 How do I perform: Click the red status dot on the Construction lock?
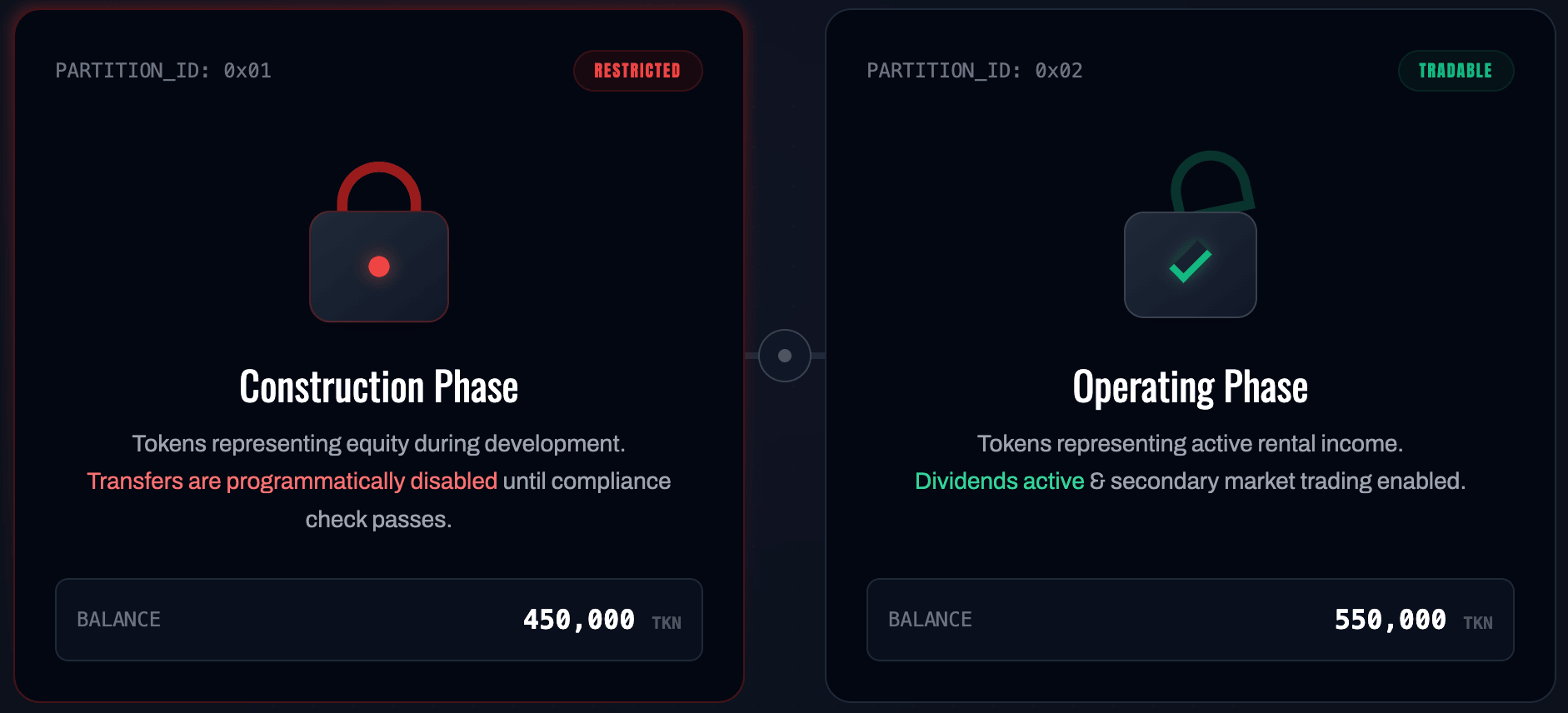pos(380,267)
